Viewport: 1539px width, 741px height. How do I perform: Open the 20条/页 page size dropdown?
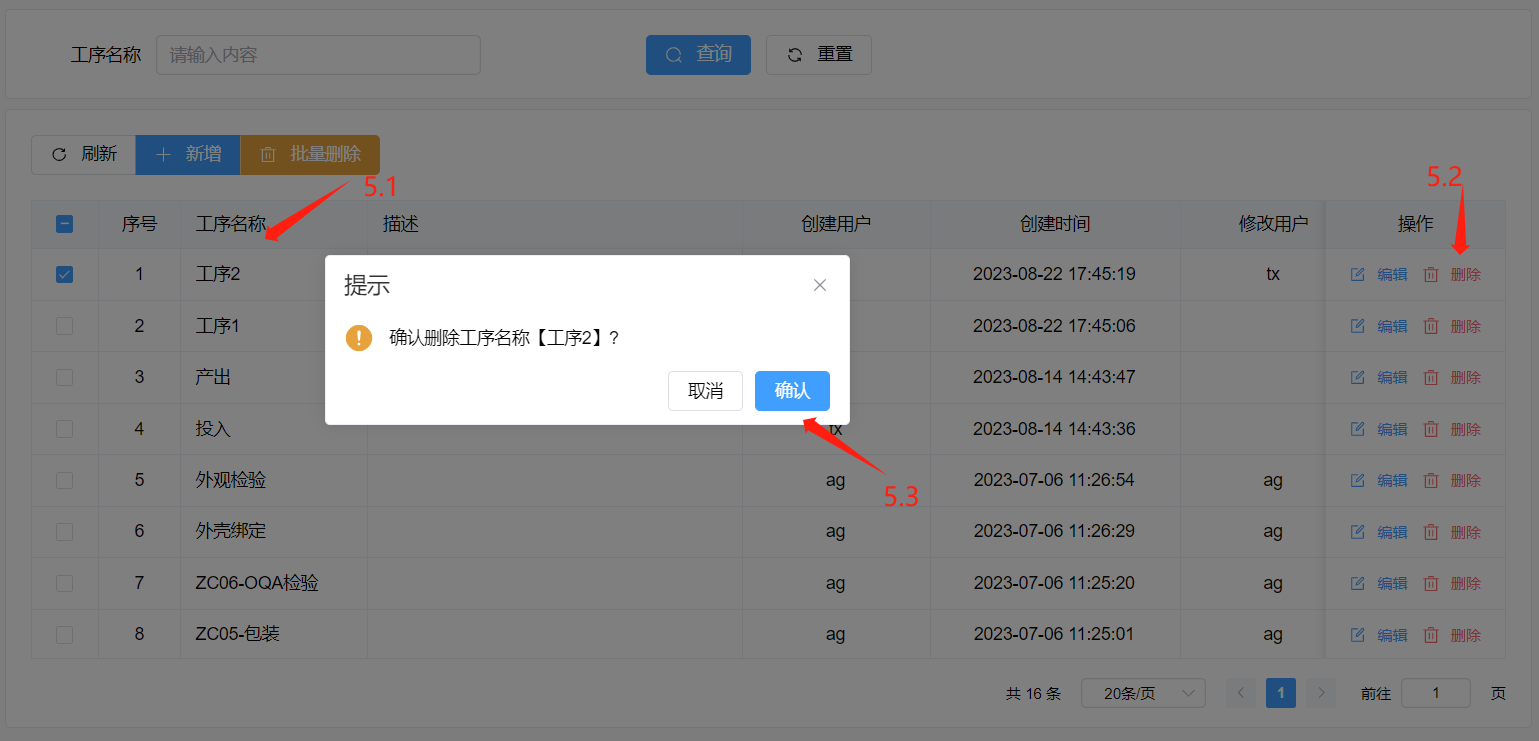pyautogui.click(x=1142, y=693)
